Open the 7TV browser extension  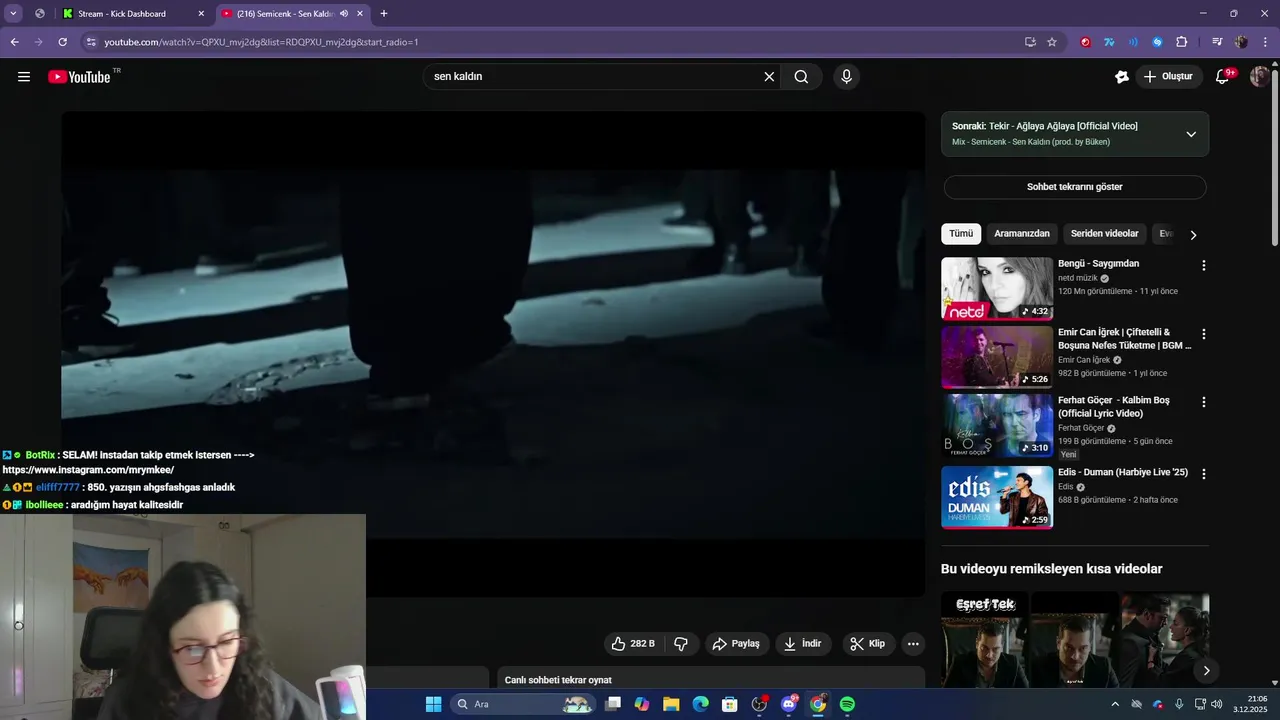coord(1109,42)
